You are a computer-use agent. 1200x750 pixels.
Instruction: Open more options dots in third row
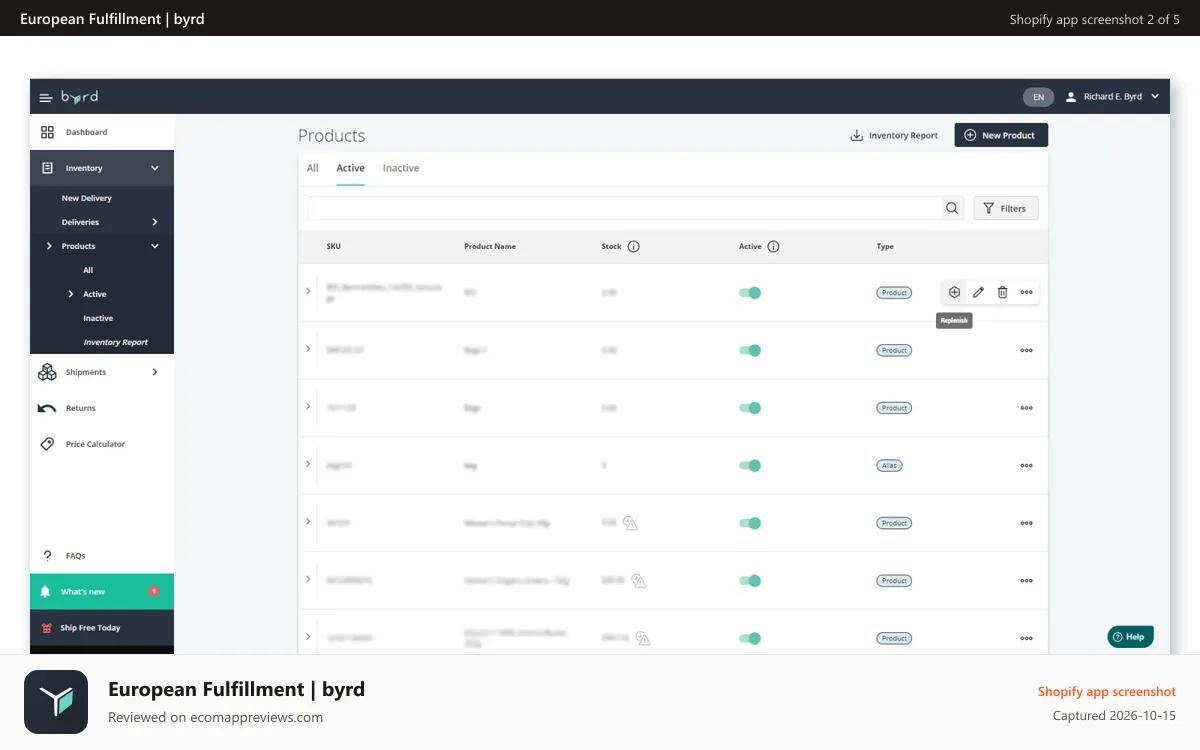tap(1026, 408)
